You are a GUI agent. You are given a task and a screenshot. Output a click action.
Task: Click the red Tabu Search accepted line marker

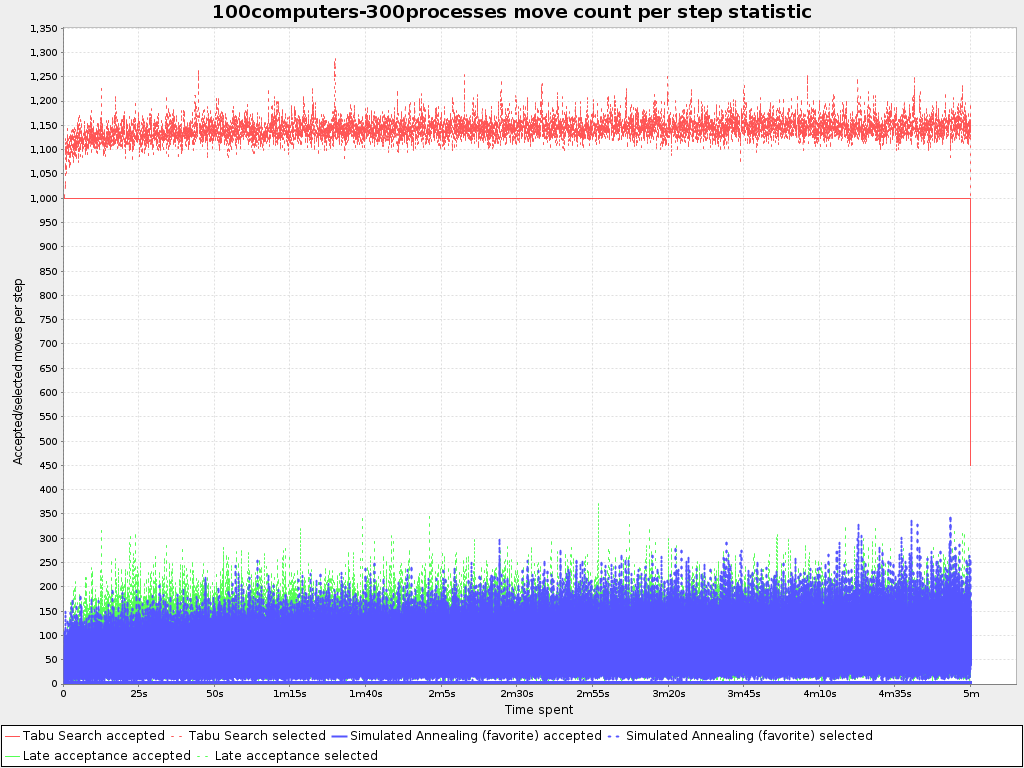tap(14, 736)
